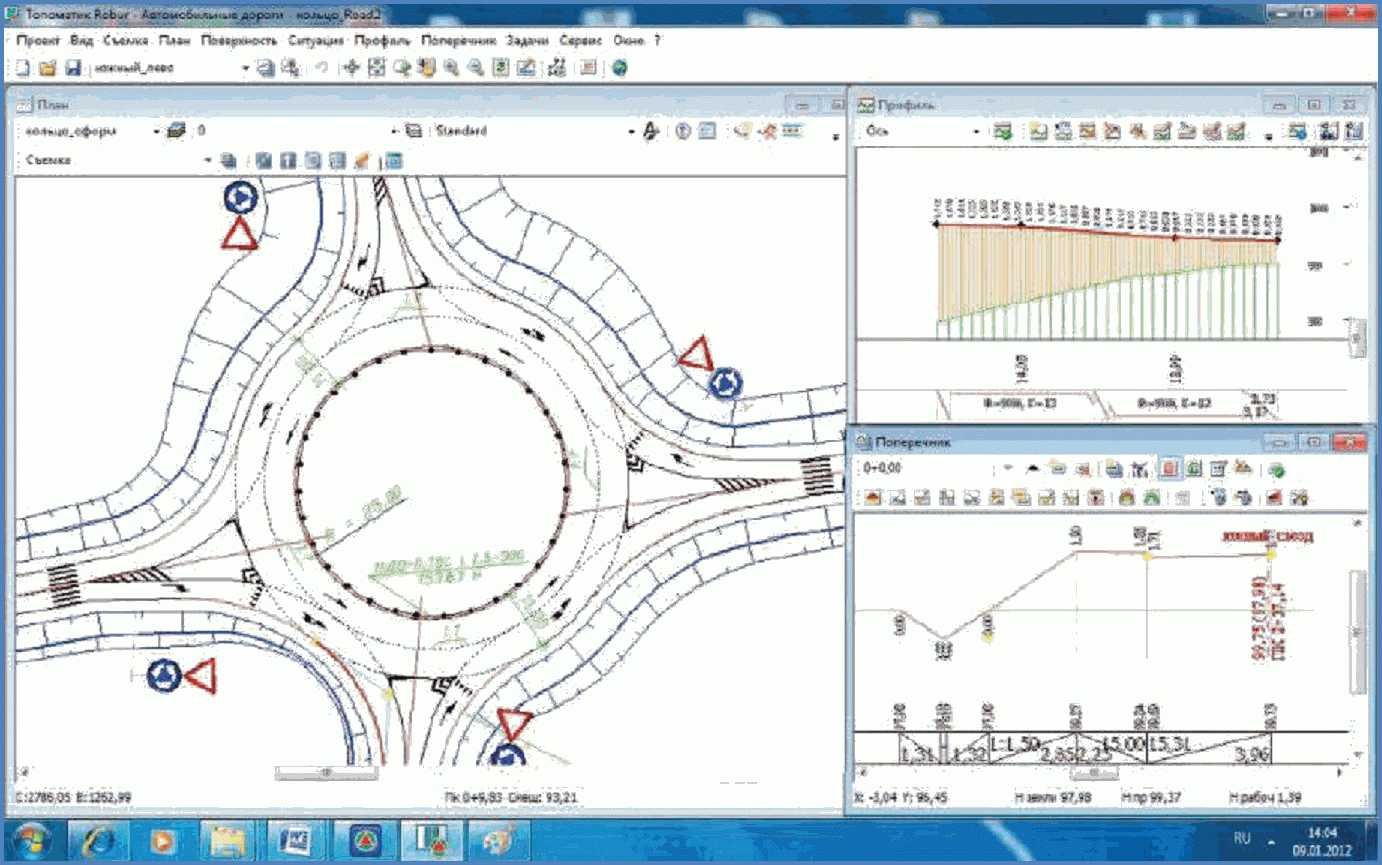Open the Съемка dropdown in План toolbar
Image resolution: width=1382 pixels, height=865 pixels.
208,160
